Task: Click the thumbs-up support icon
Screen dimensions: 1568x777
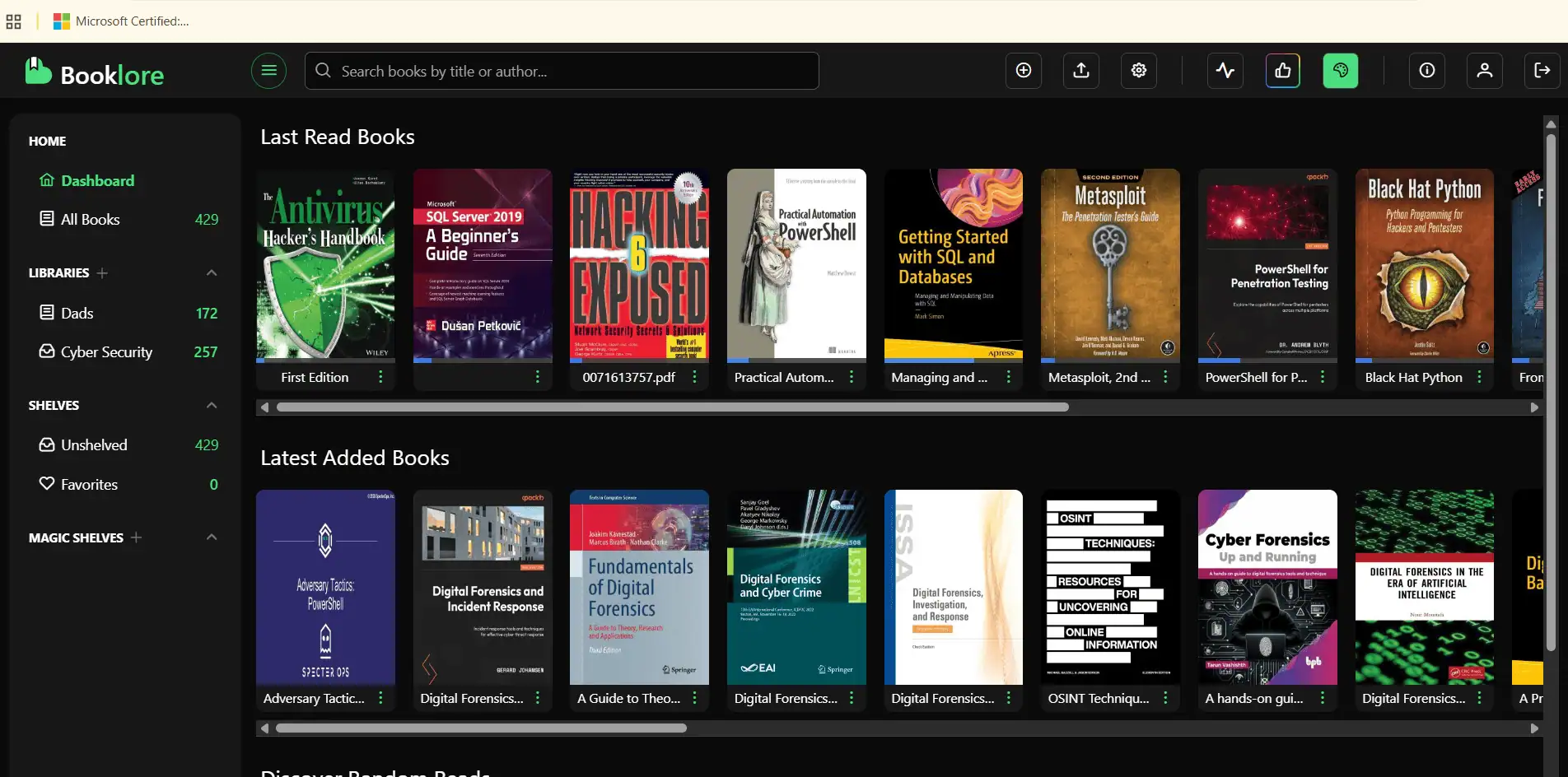Action: click(1283, 71)
